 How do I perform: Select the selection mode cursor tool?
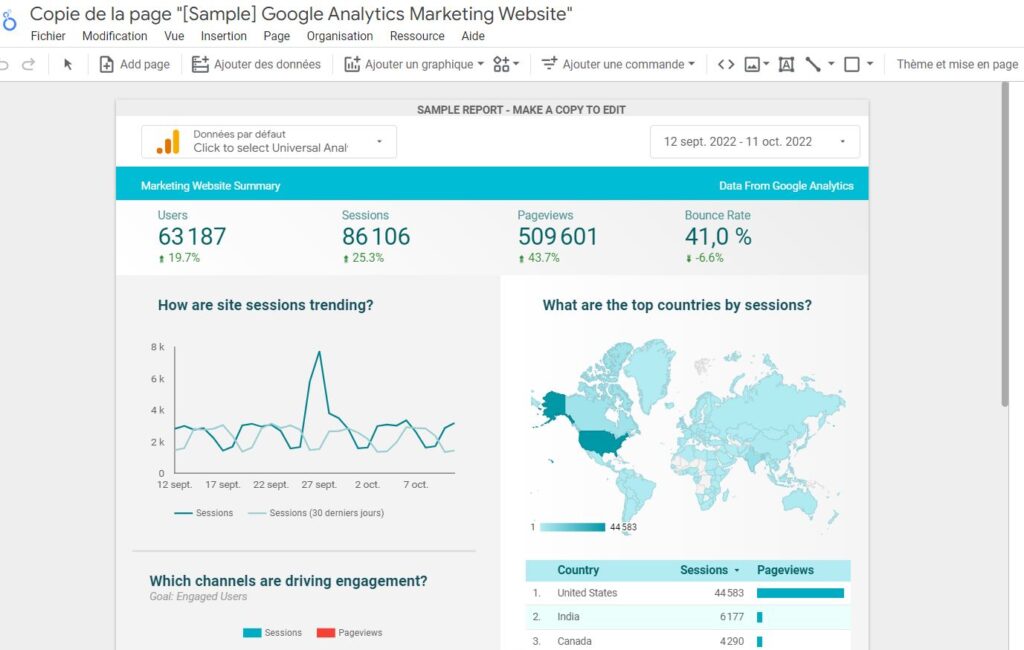pos(68,64)
